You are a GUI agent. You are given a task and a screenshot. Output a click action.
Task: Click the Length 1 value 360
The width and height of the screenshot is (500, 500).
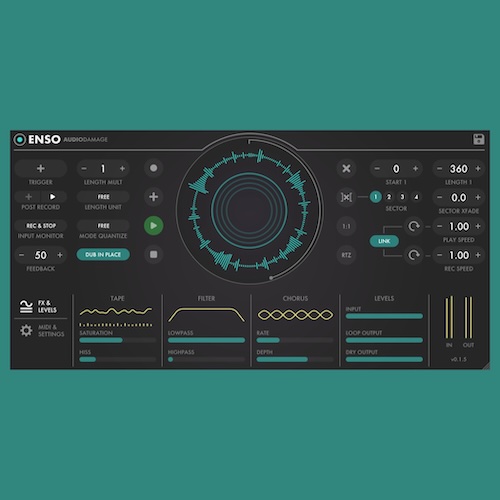pyautogui.click(x=459, y=169)
